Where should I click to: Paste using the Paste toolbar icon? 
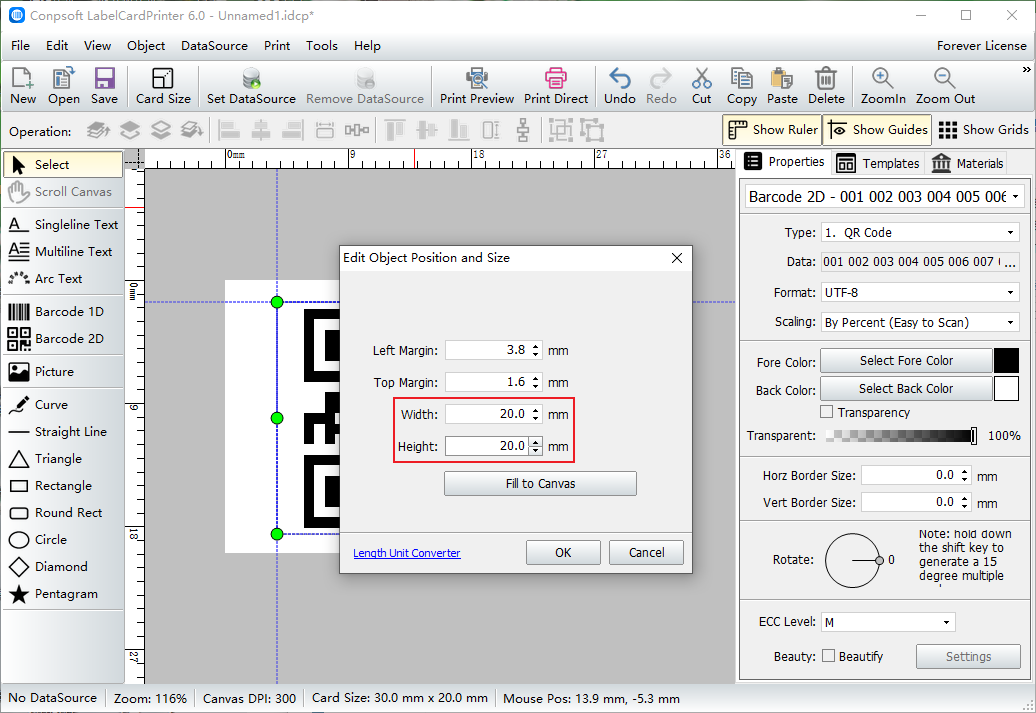[x=782, y=86]
